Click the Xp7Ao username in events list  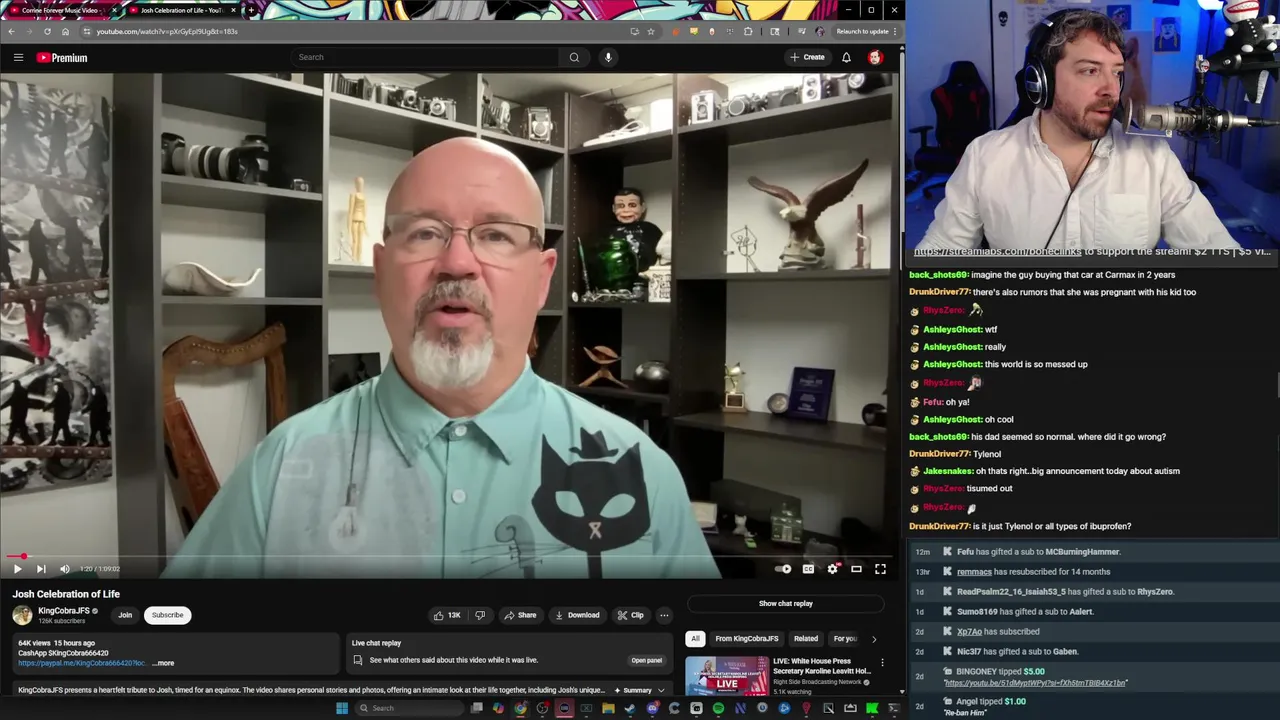[970, 632]
